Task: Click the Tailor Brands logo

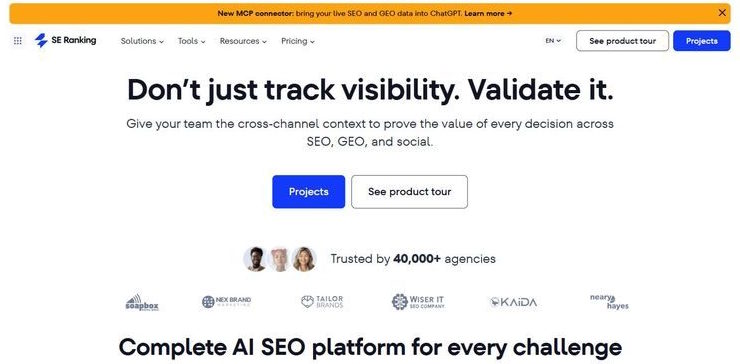Action: point(322,302)
